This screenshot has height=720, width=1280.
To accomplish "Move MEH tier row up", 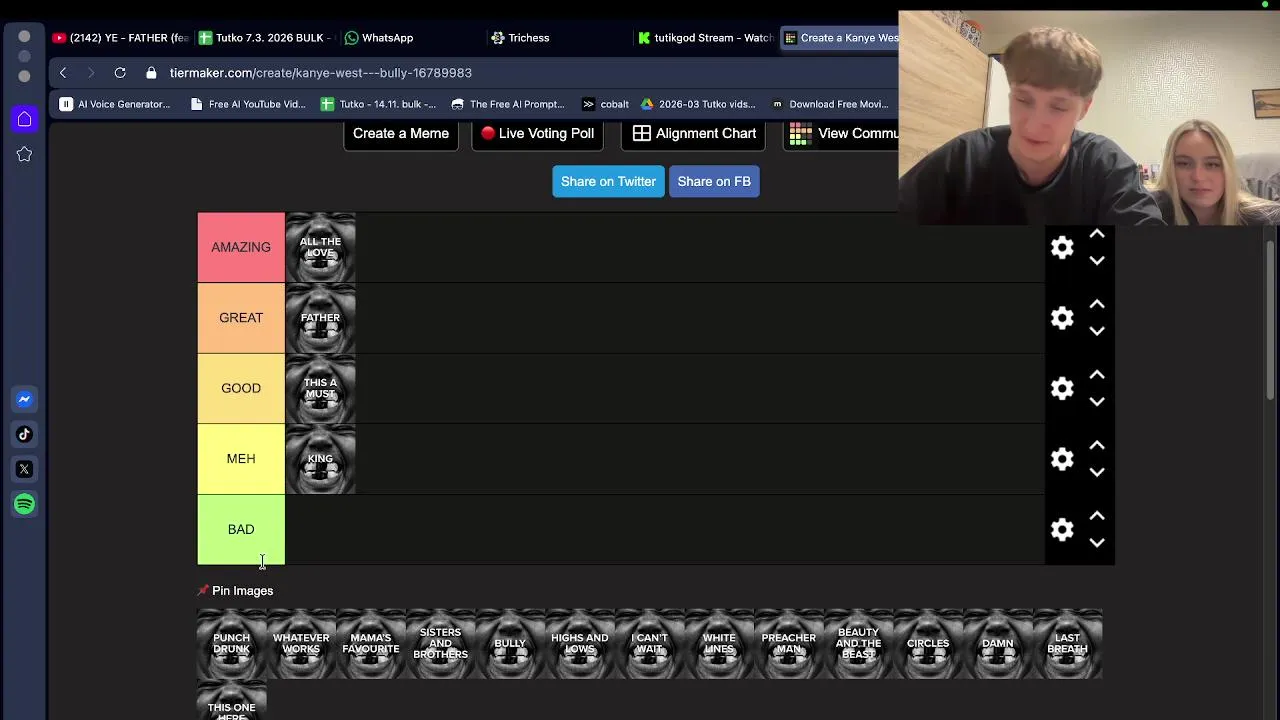I will [x=1097, y=445].
